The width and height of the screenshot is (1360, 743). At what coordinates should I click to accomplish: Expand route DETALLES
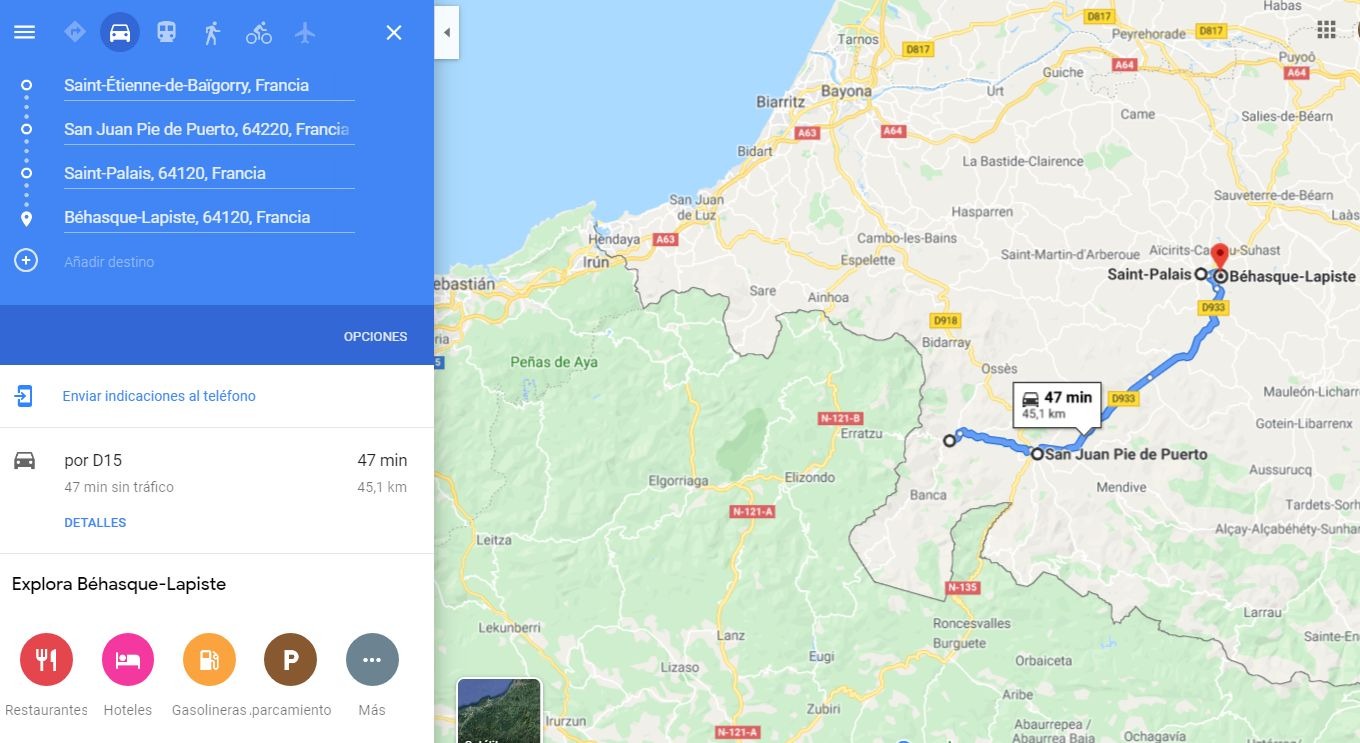[x=95, y=523]
